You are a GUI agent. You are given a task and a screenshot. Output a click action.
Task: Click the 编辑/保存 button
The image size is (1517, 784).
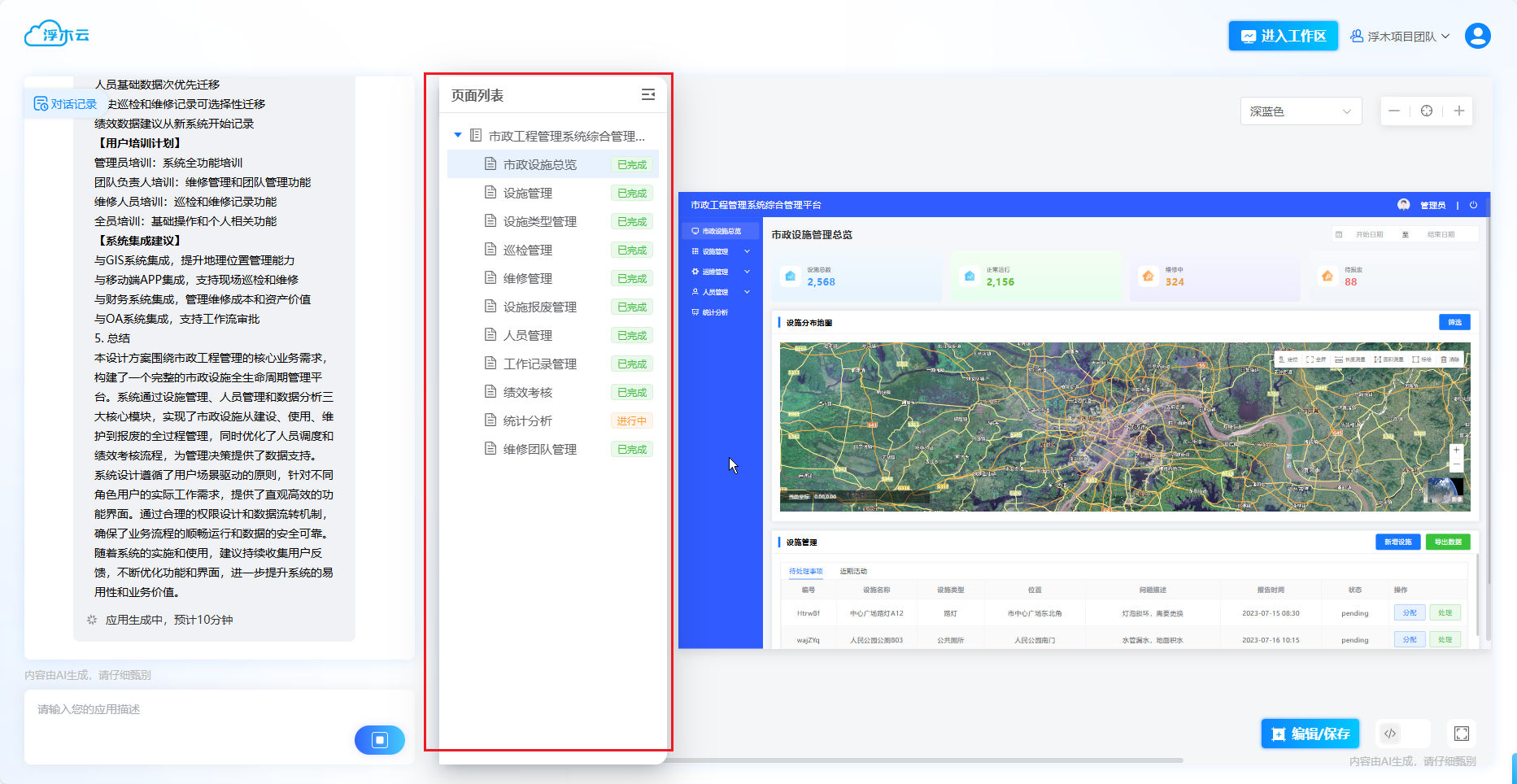(x=1310, y=734)
